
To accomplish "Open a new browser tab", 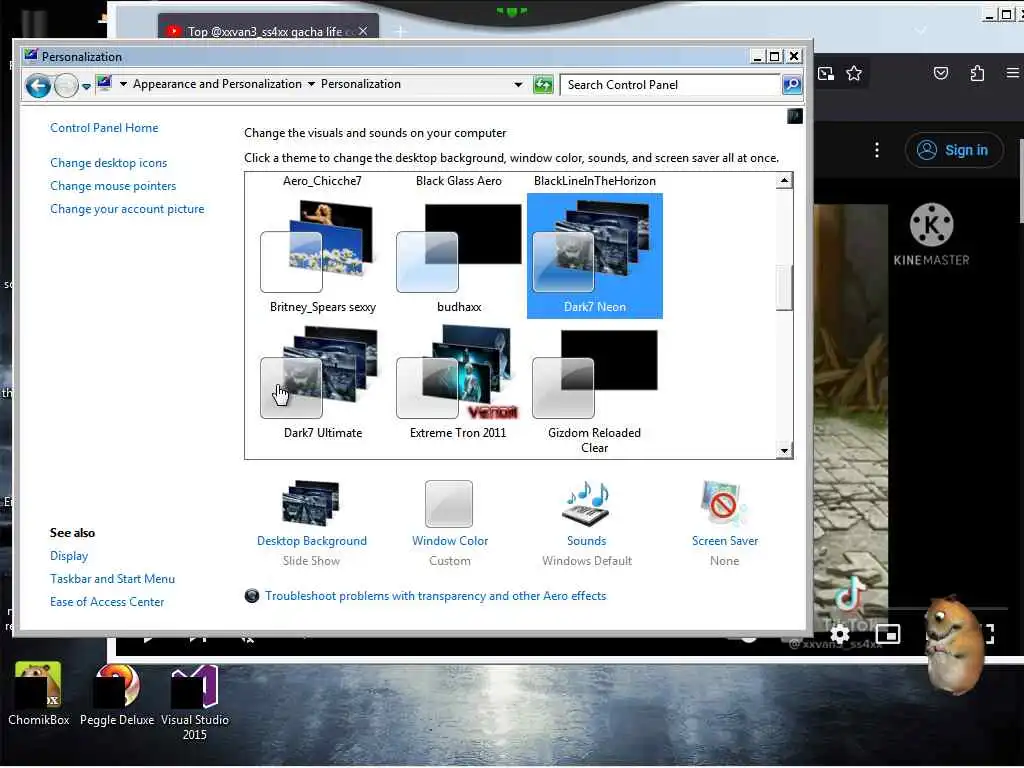I will 400,31.
